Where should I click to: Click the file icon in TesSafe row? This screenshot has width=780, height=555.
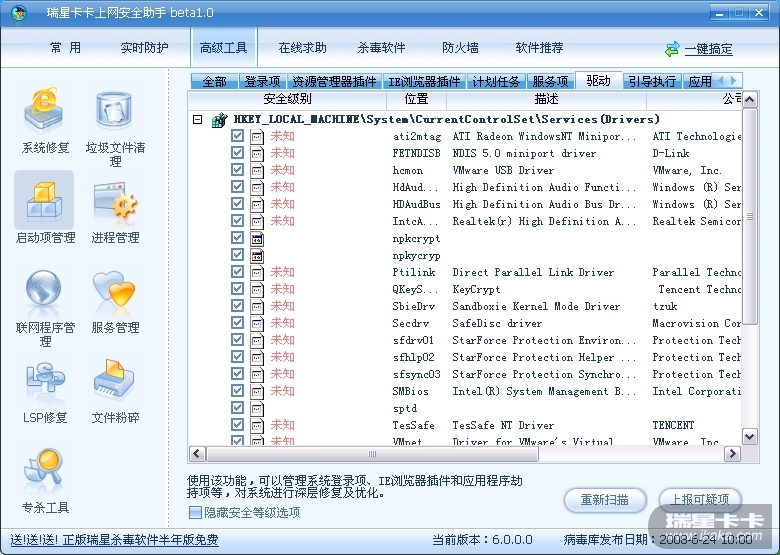(257, 425)
